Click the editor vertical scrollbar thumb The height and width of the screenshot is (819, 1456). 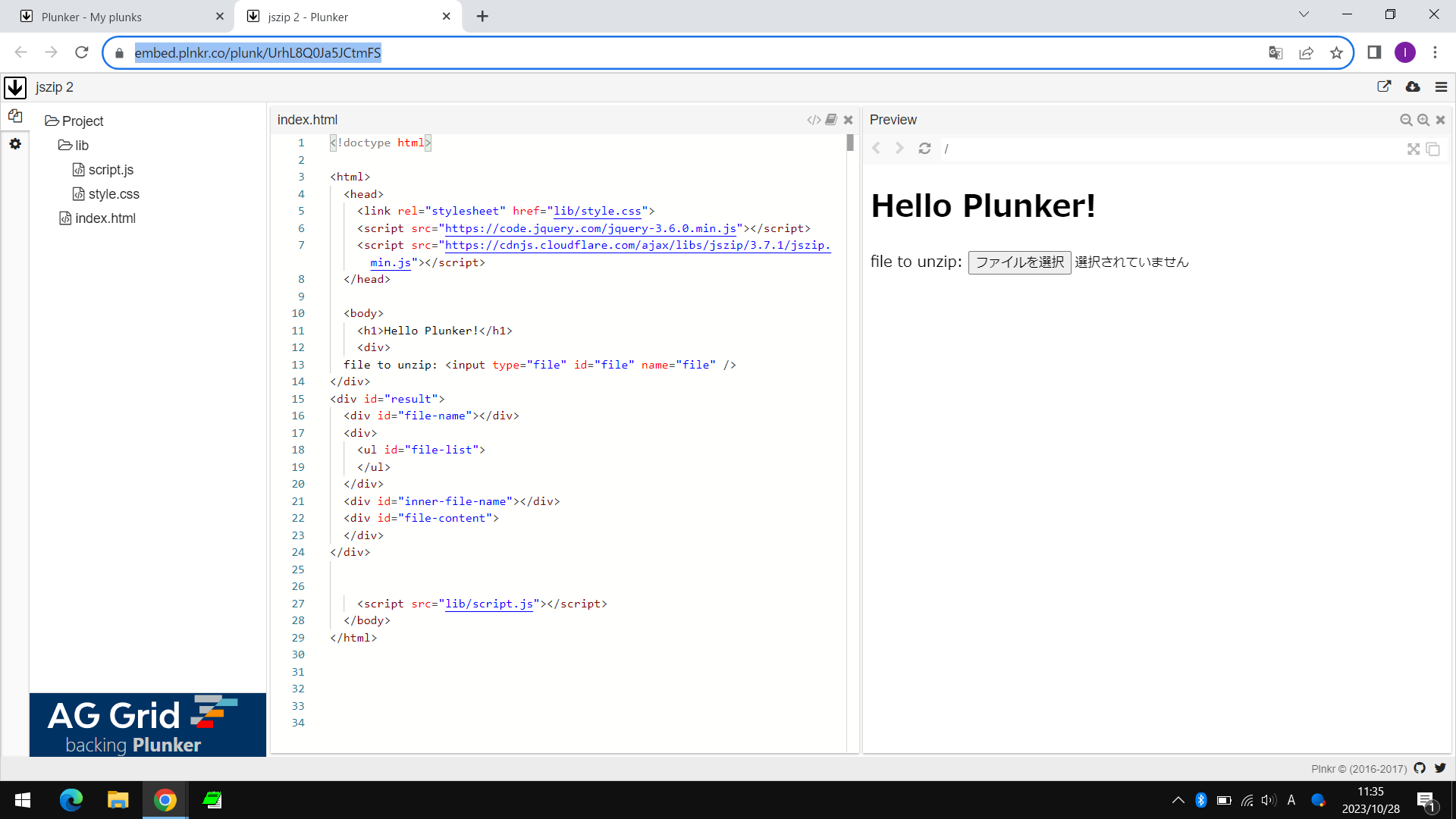tap(850, 143)
